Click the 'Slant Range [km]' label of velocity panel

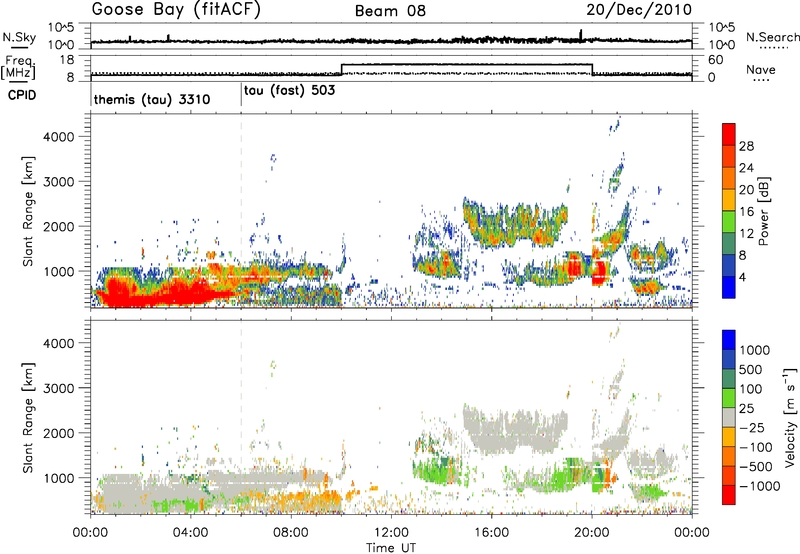[28, 417]
